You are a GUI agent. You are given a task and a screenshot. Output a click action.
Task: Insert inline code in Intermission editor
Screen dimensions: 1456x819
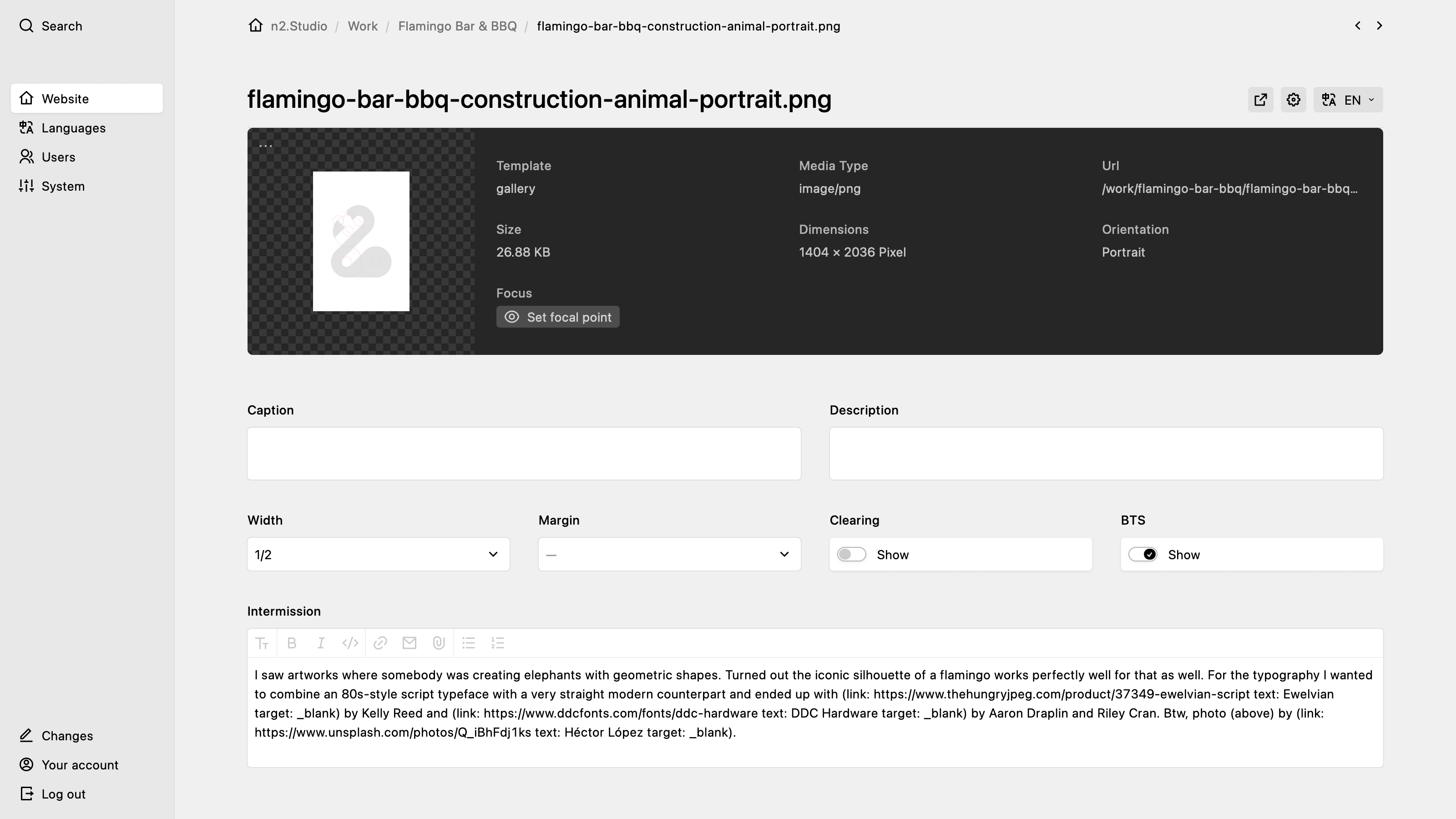coord(350,642)
